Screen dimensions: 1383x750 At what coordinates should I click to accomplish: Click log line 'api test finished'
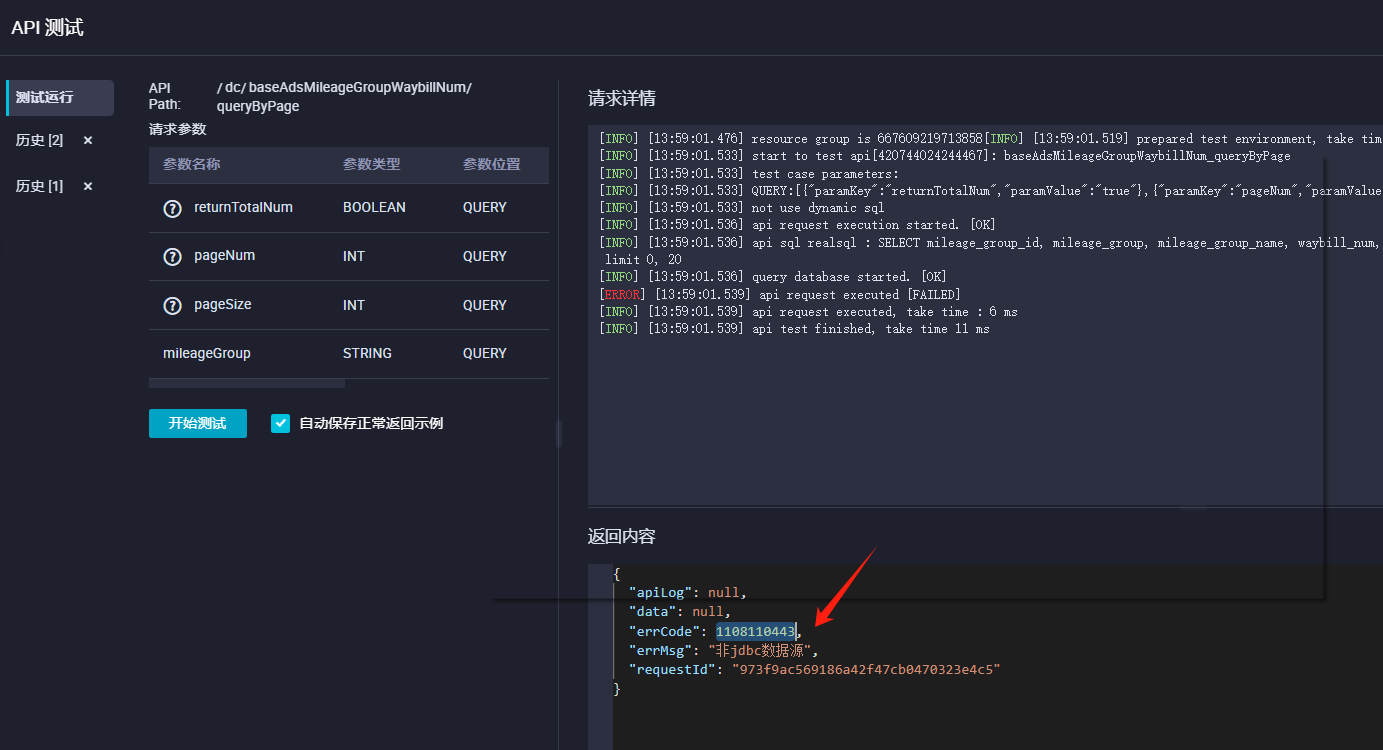click(794, 328)
